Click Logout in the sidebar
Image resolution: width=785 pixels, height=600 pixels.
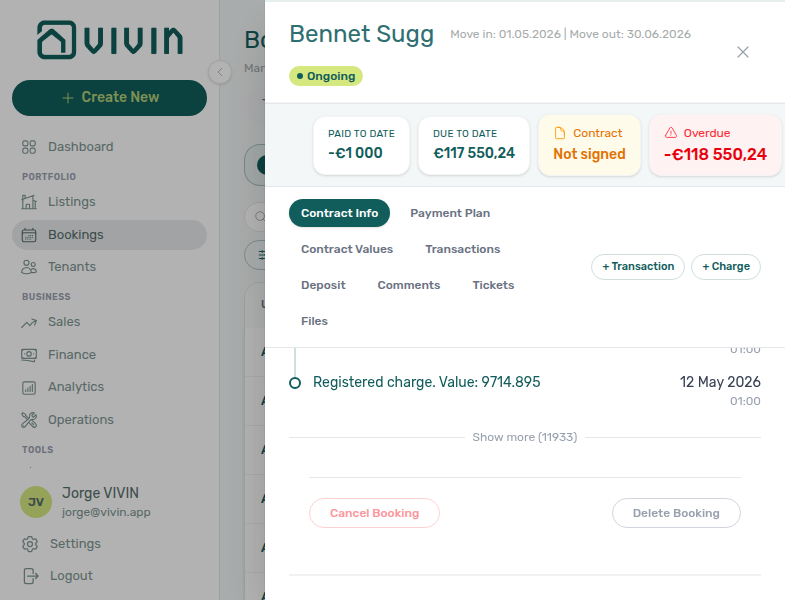click(110, 576)
